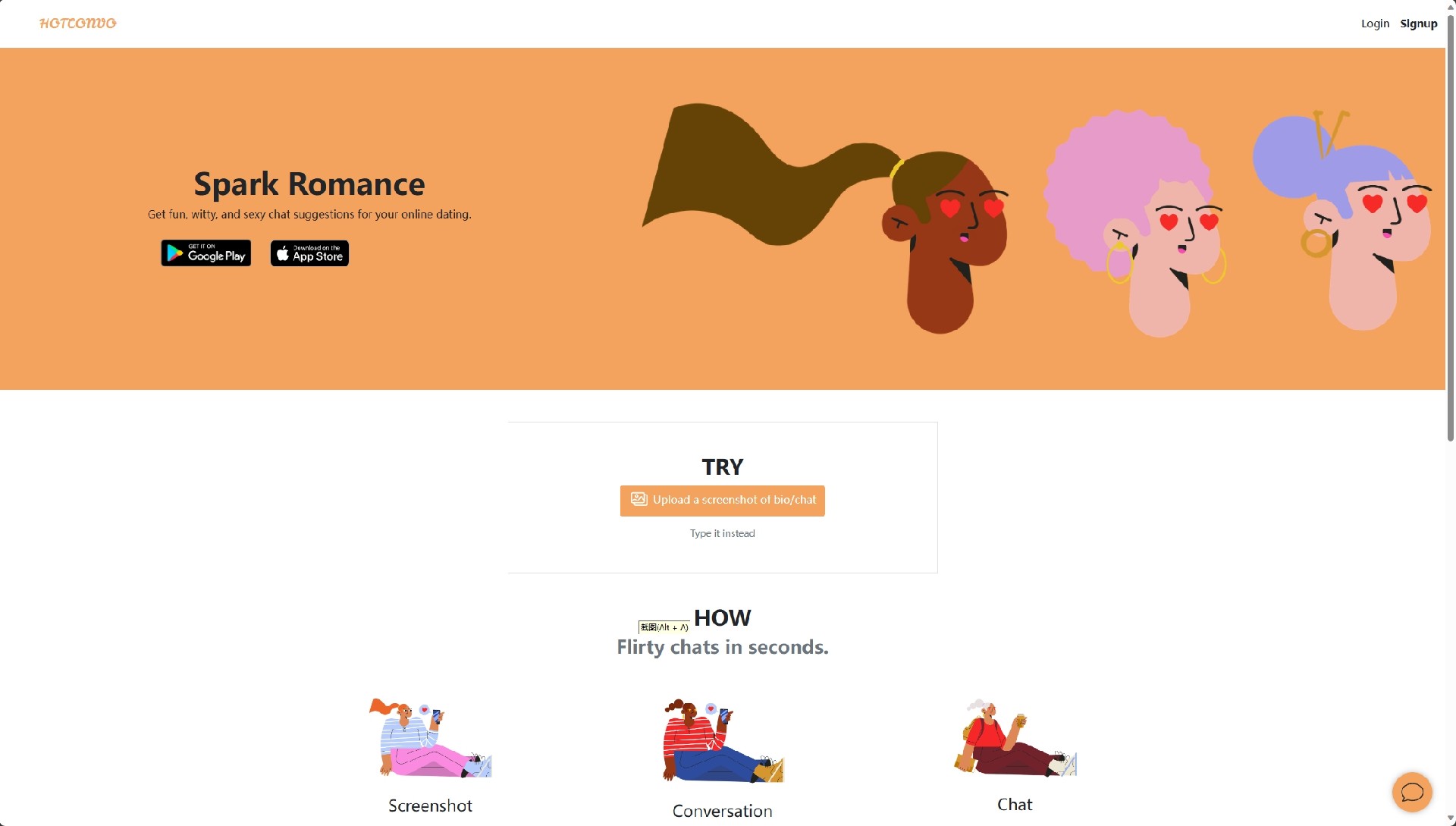Screen dimensions: 1456x826
Task: Upload a screenshot of bio/chat
Action: point(723,501)
